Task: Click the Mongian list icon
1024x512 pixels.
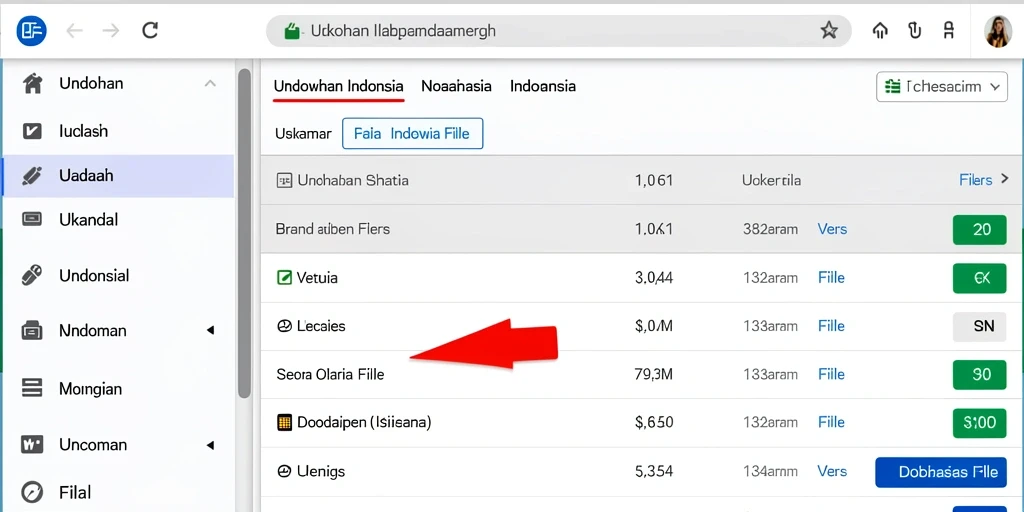Action: pyautogui.click(x=32, y=388)
